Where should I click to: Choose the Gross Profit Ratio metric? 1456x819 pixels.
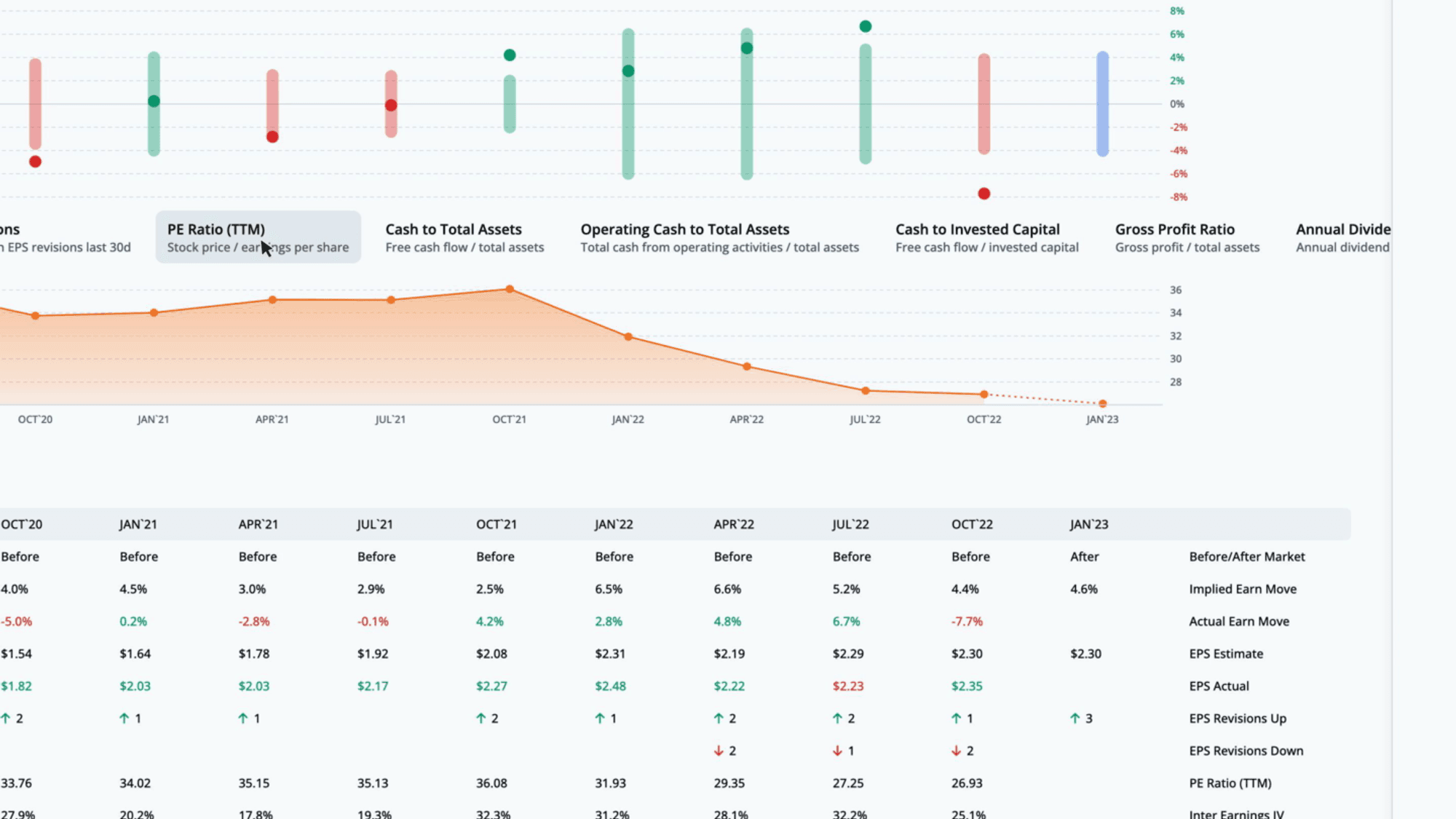[x=1187, y=237]
